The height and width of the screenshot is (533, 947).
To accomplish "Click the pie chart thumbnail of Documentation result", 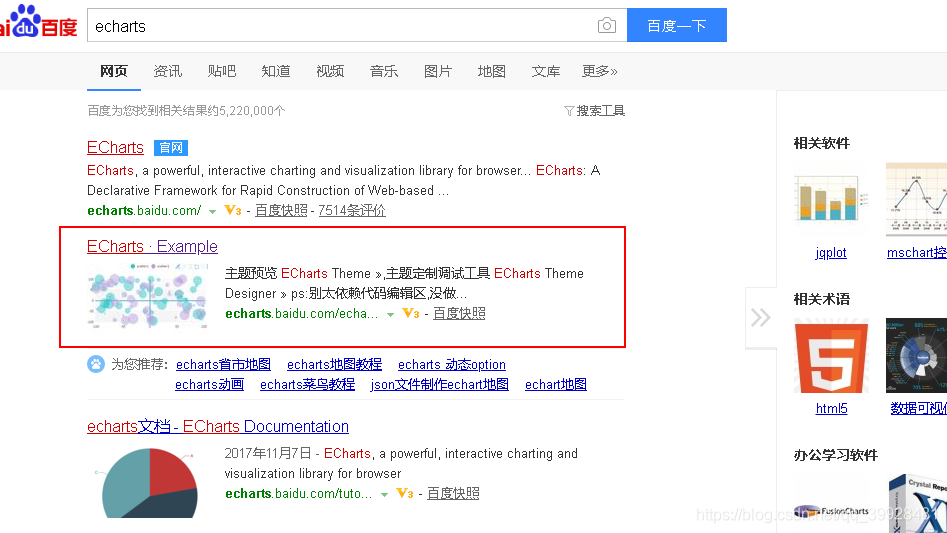I will [x=148, y=482].
